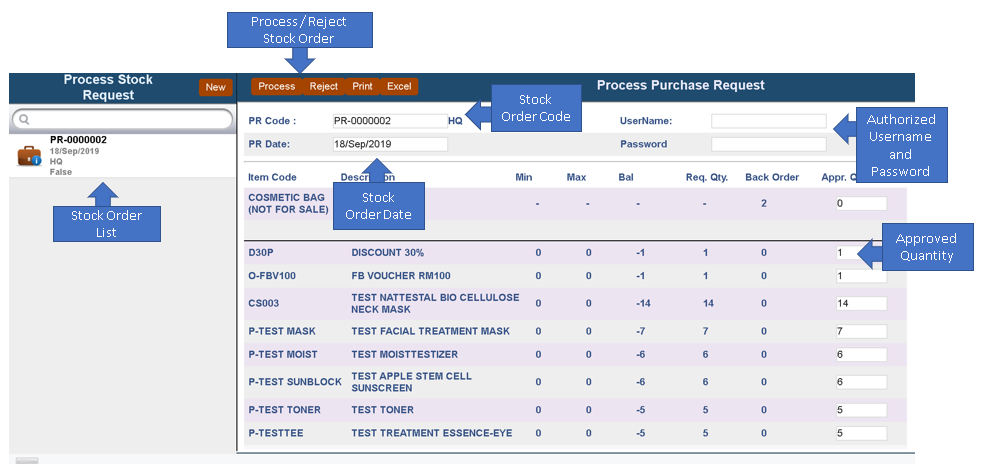Edit approved quantity for P-TEST TONER
This screenshot has height=464, width=983.
[861, 410]
